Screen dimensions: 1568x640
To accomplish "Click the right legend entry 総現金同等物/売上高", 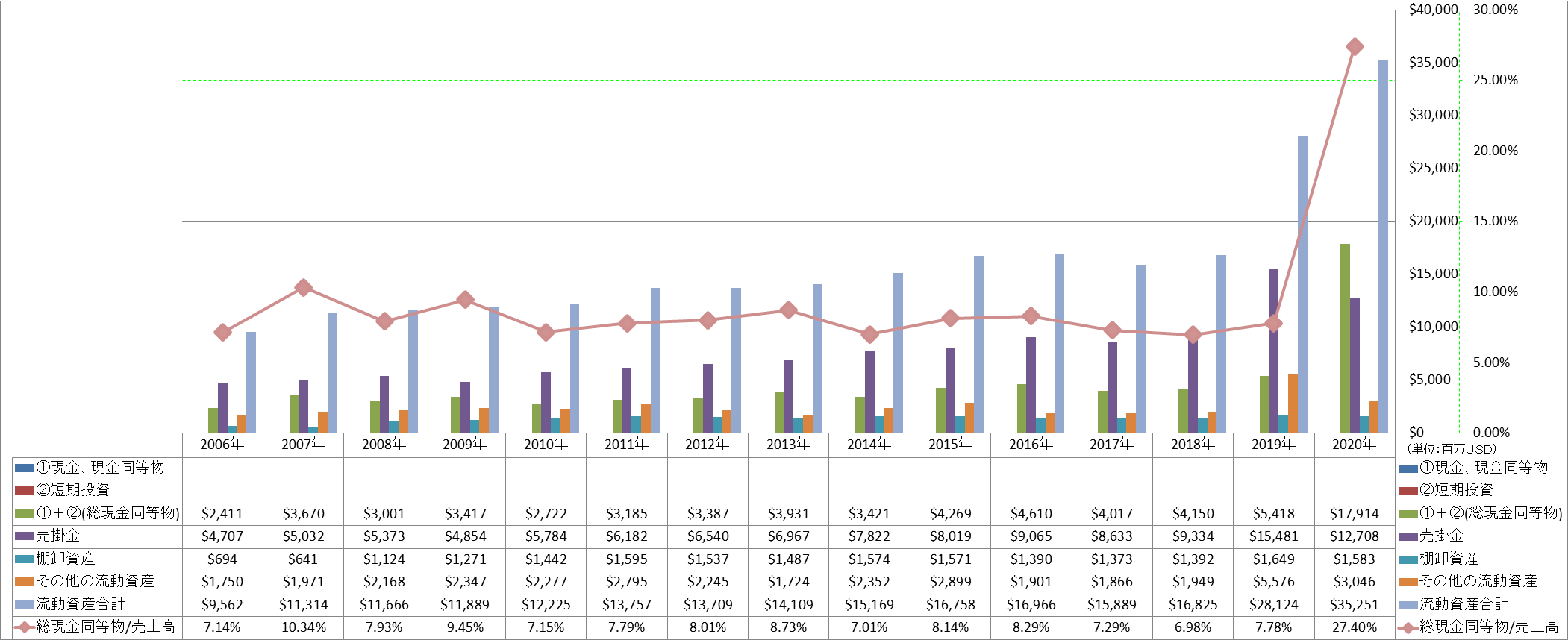I will click(1479, 627).
